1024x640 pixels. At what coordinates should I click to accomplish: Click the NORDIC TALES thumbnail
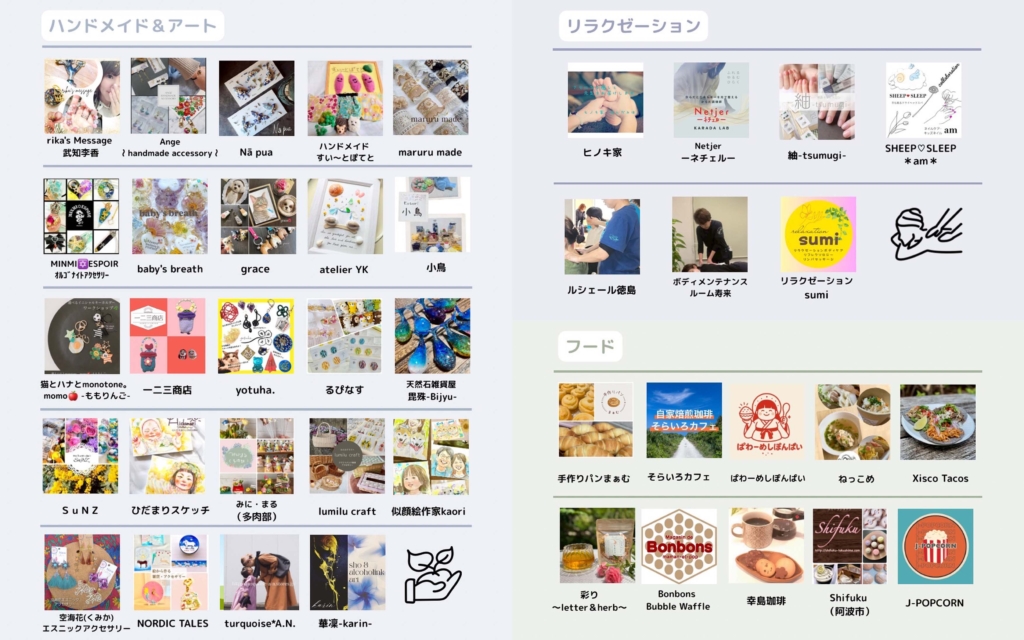(171, 572)
